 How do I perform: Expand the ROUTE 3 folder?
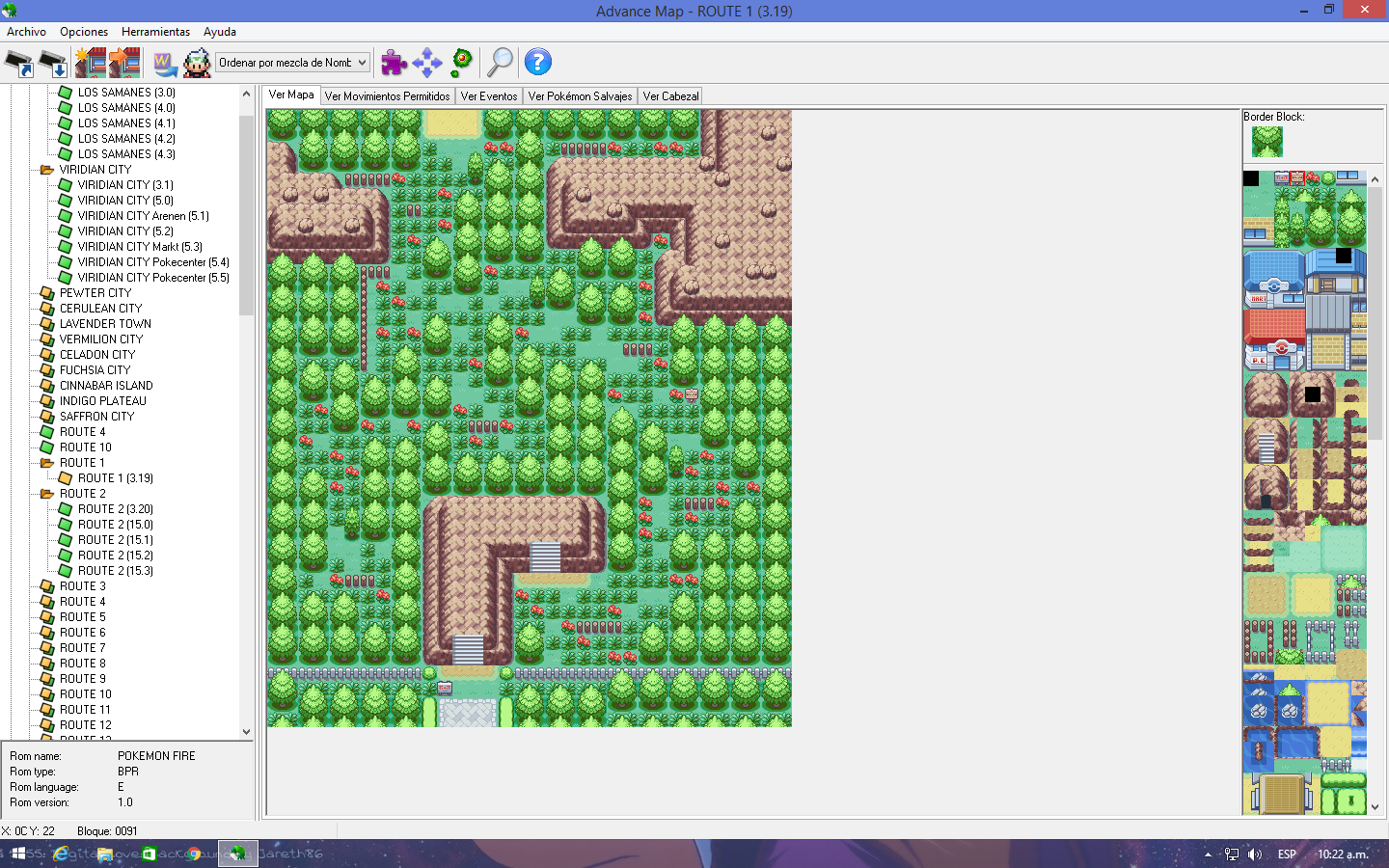46,586
